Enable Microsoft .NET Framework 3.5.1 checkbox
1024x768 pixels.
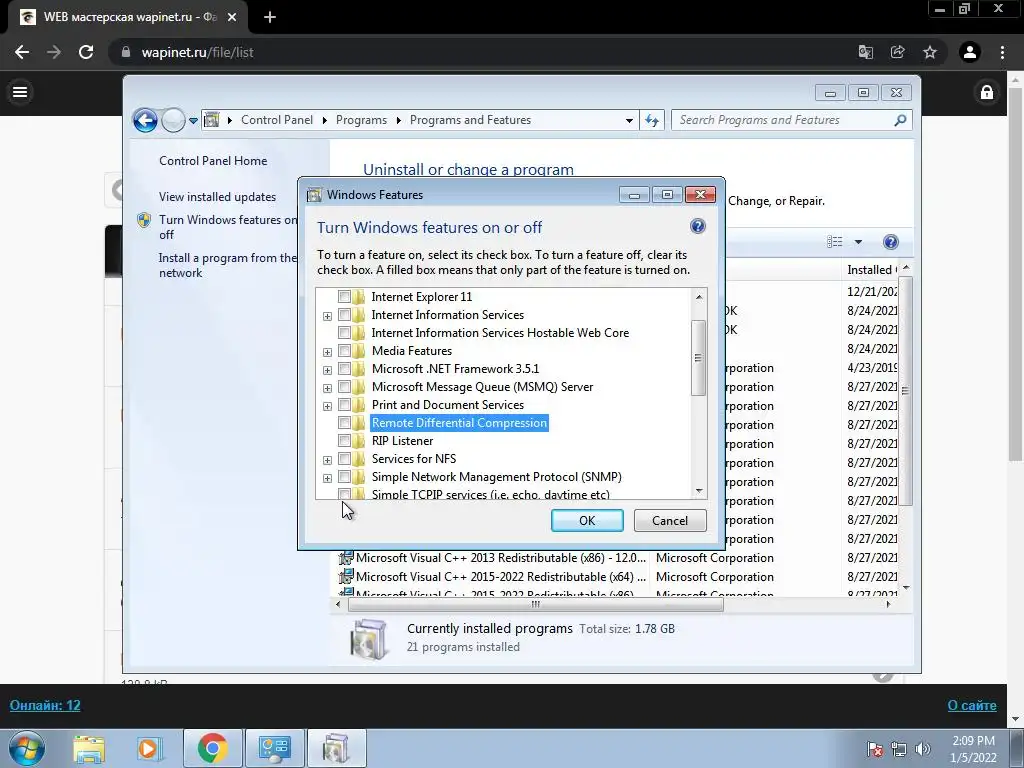pos(344,368)
